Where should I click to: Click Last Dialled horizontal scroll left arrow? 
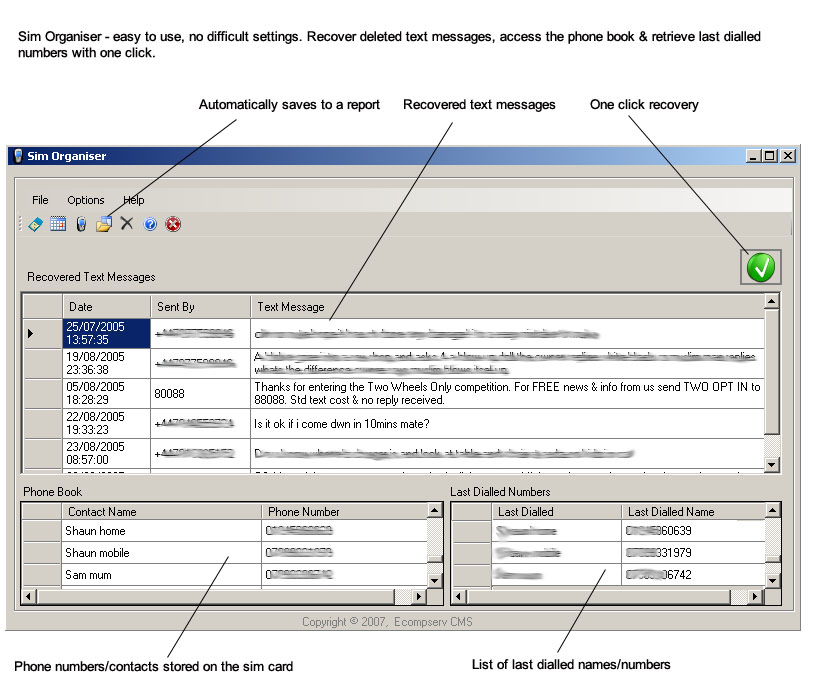click(458, 596)
